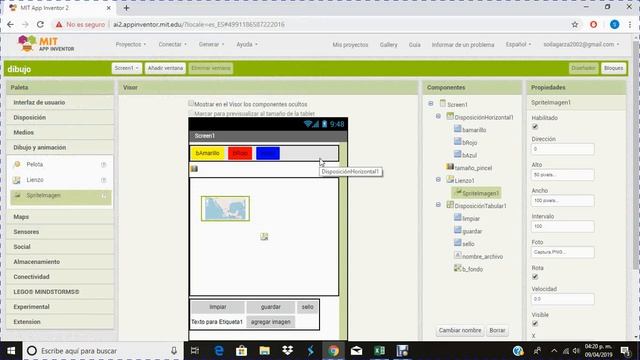The height and width of the screenshot is (360, 640).
Task: Select the blue button in viewer
Action: point(268,153)
